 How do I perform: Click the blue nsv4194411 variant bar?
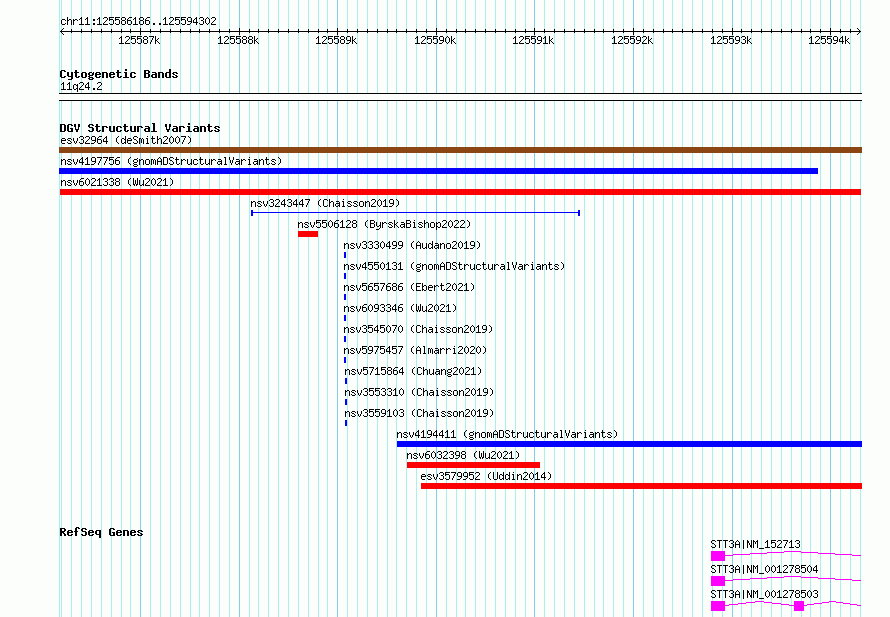tap(629, 444)
